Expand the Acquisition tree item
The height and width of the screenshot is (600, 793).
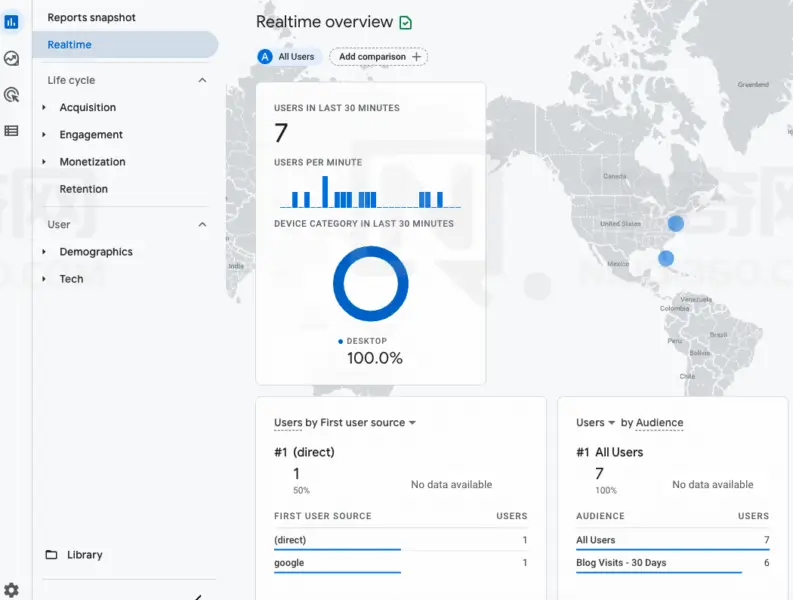tap(44, 107)
